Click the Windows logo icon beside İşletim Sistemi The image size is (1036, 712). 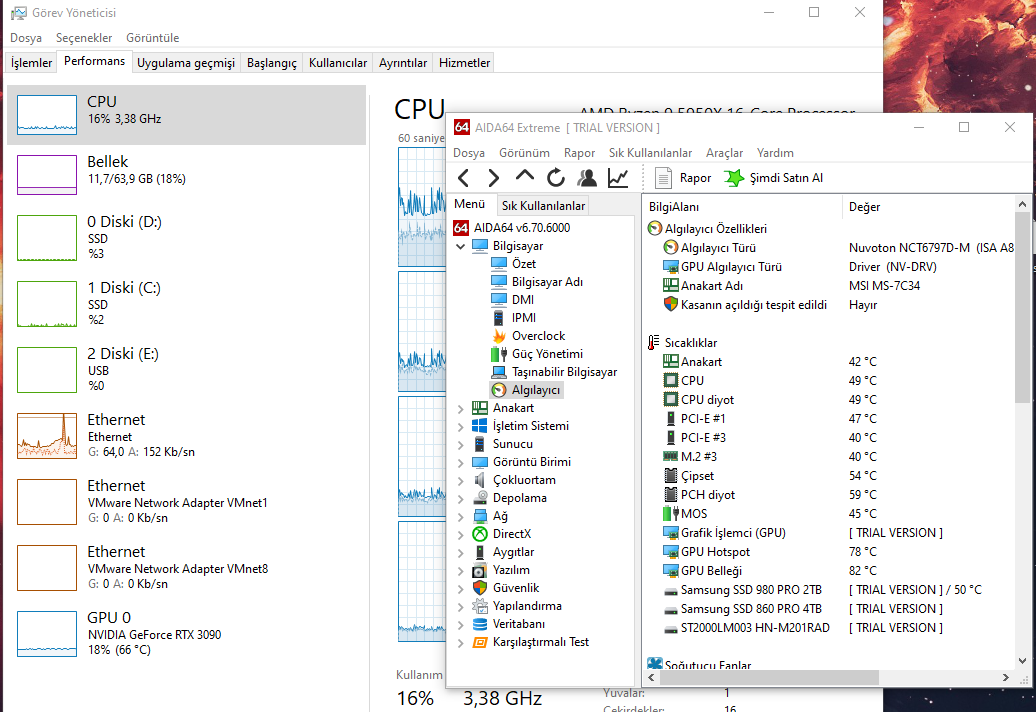pyautogui.click(x=480, y=426)
